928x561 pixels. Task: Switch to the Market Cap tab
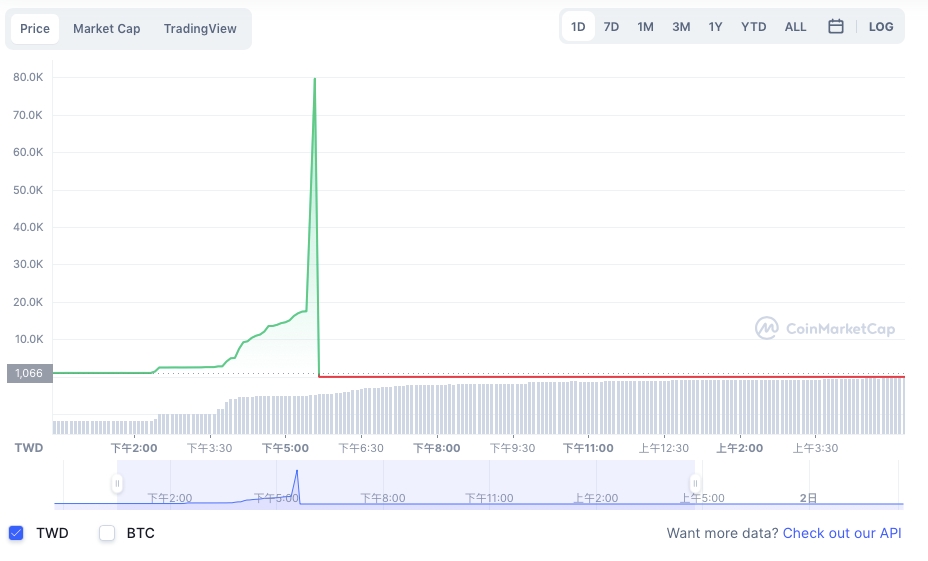point(107,28)
